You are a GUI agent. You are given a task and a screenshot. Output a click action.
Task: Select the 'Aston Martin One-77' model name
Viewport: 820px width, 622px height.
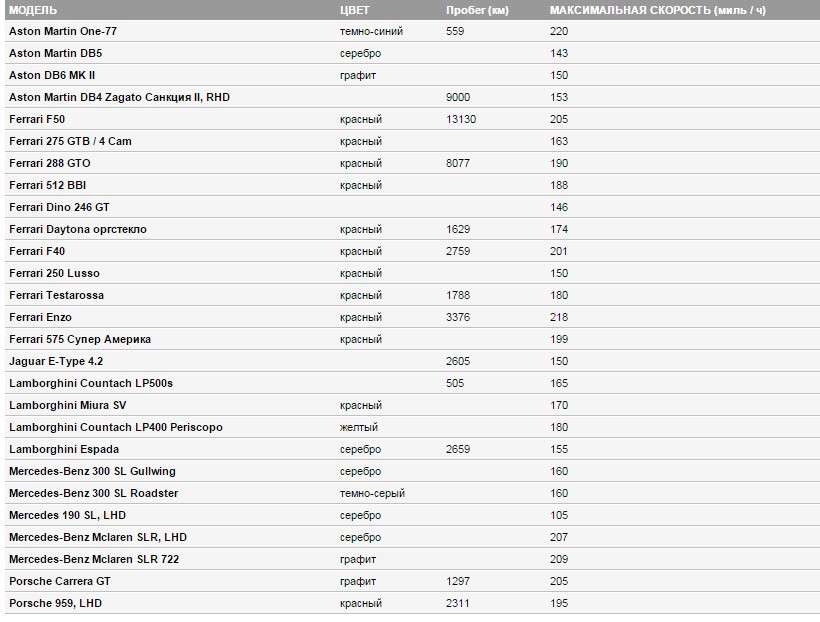(x=63, y=31)
